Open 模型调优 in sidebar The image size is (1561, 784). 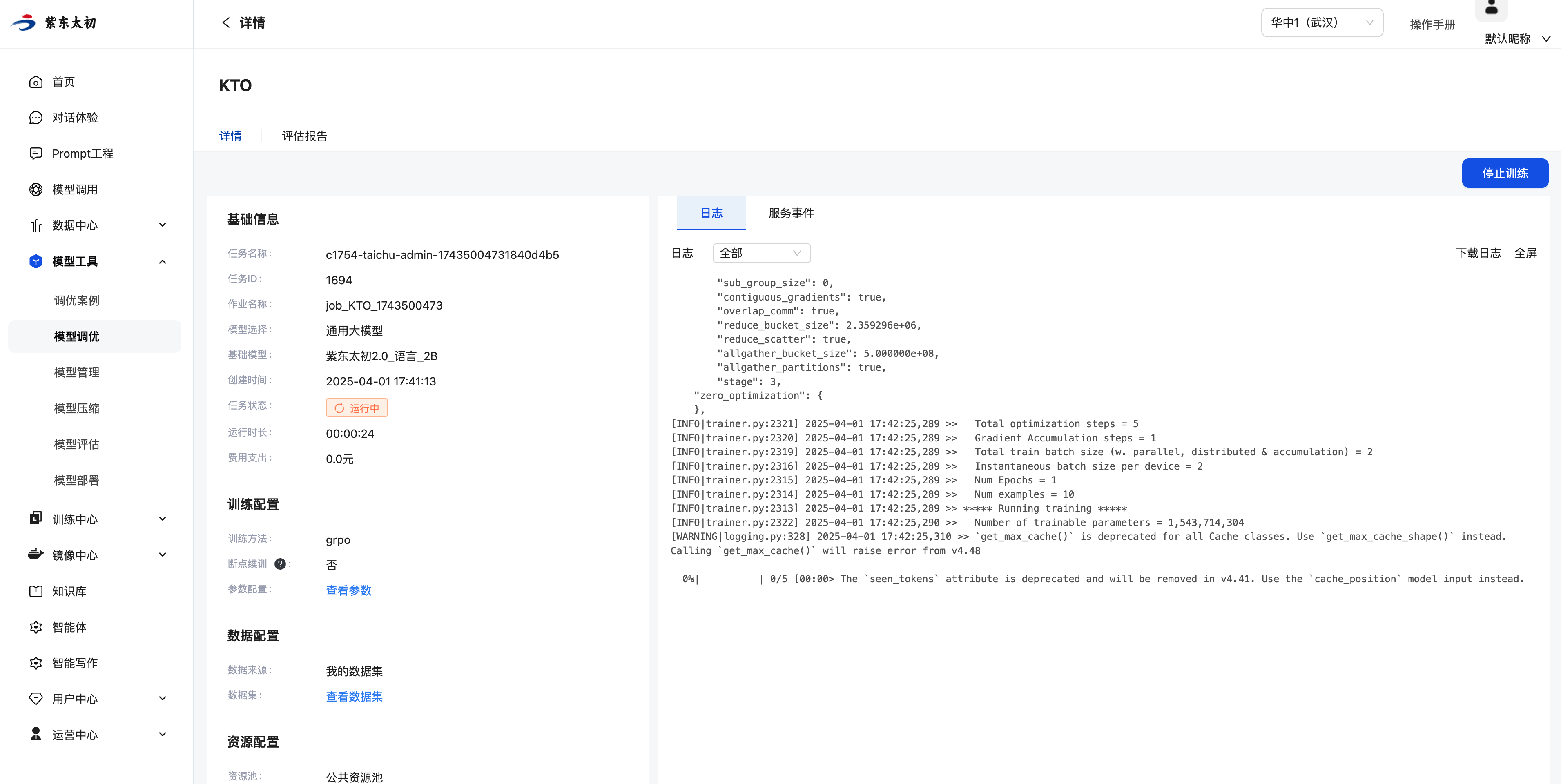click(95, 336)
